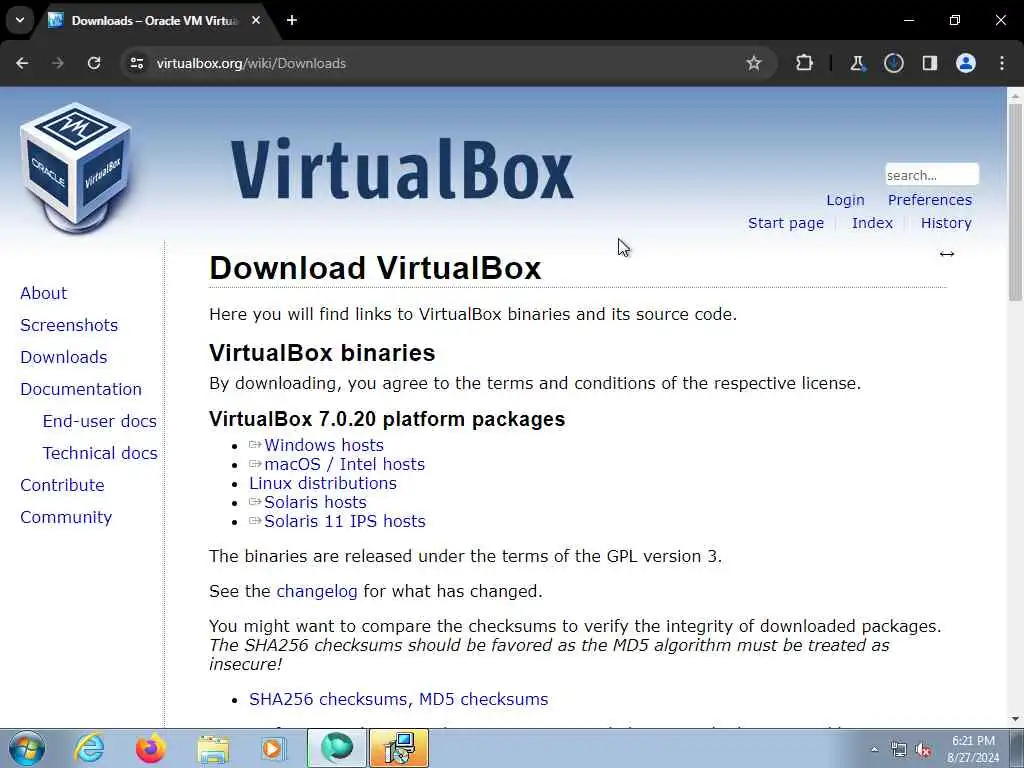Go to the Start page link
1024x768 pixels.
(x=786, y=223)
